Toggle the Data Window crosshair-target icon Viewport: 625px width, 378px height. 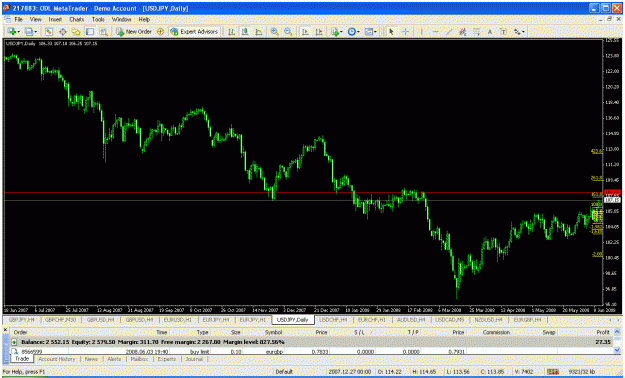click(x=63, y=32)
